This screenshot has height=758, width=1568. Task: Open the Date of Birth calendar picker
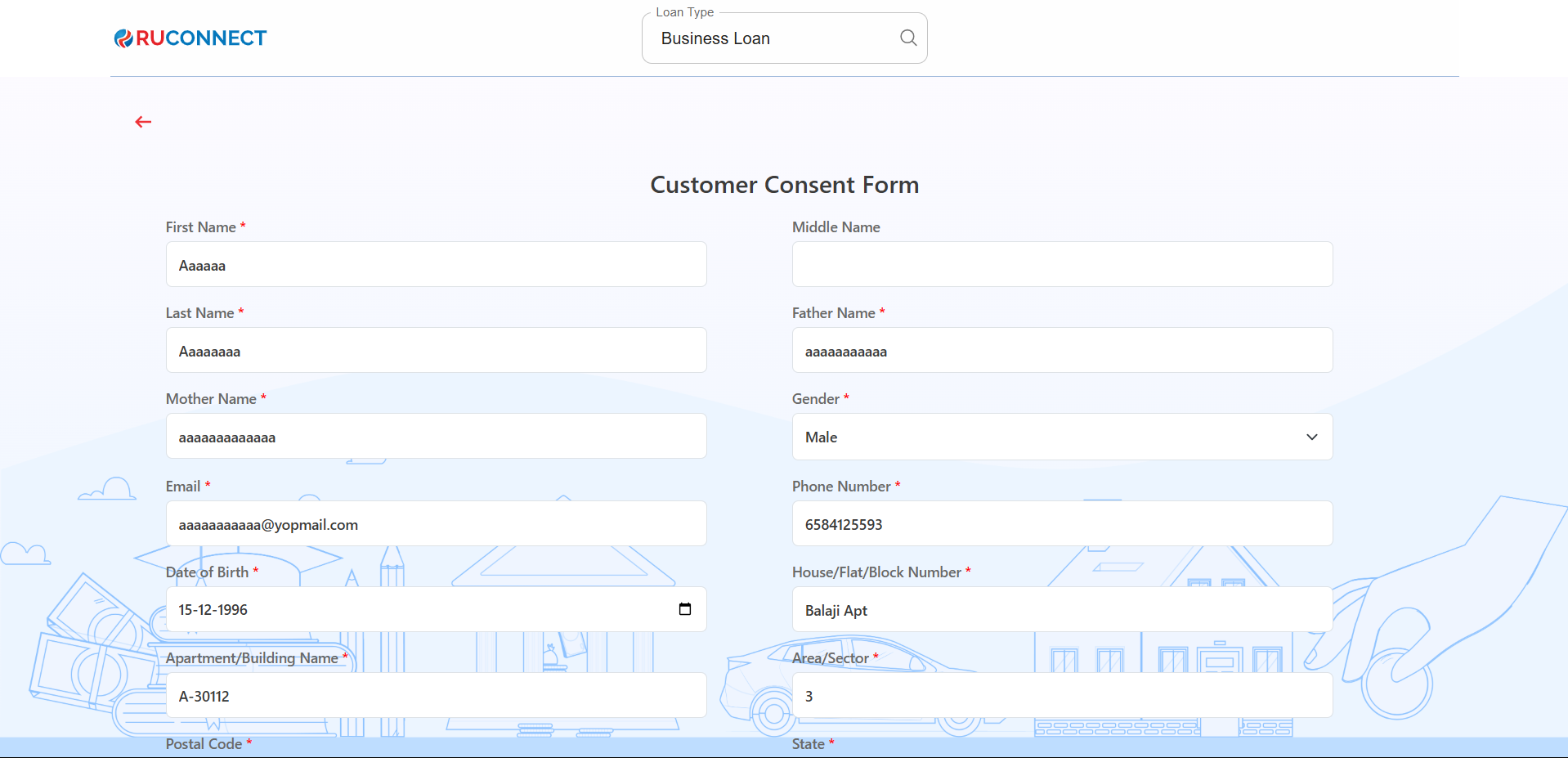(685, 609)
